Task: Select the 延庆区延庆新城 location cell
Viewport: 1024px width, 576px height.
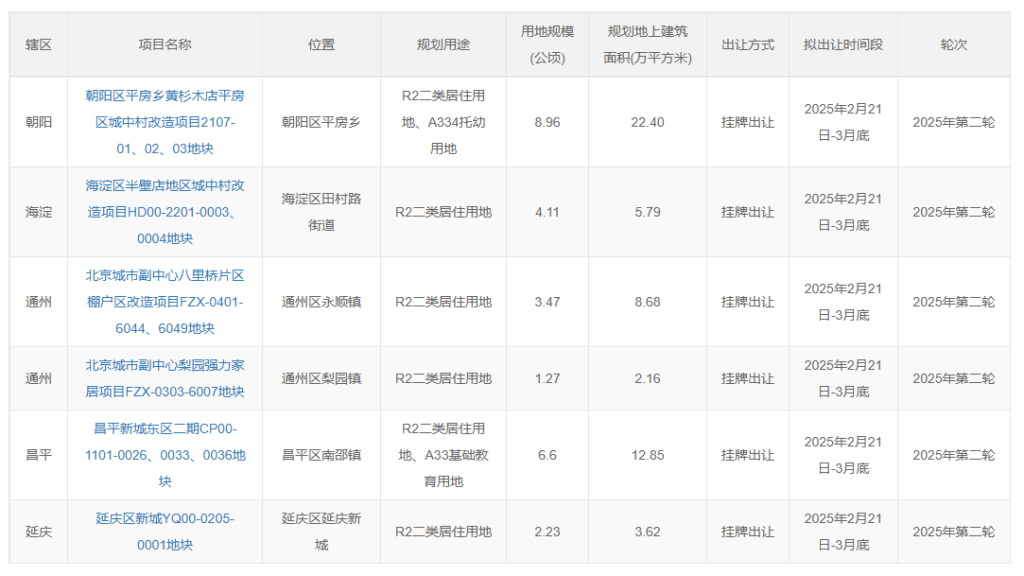Action: click(x=321, y=532)
